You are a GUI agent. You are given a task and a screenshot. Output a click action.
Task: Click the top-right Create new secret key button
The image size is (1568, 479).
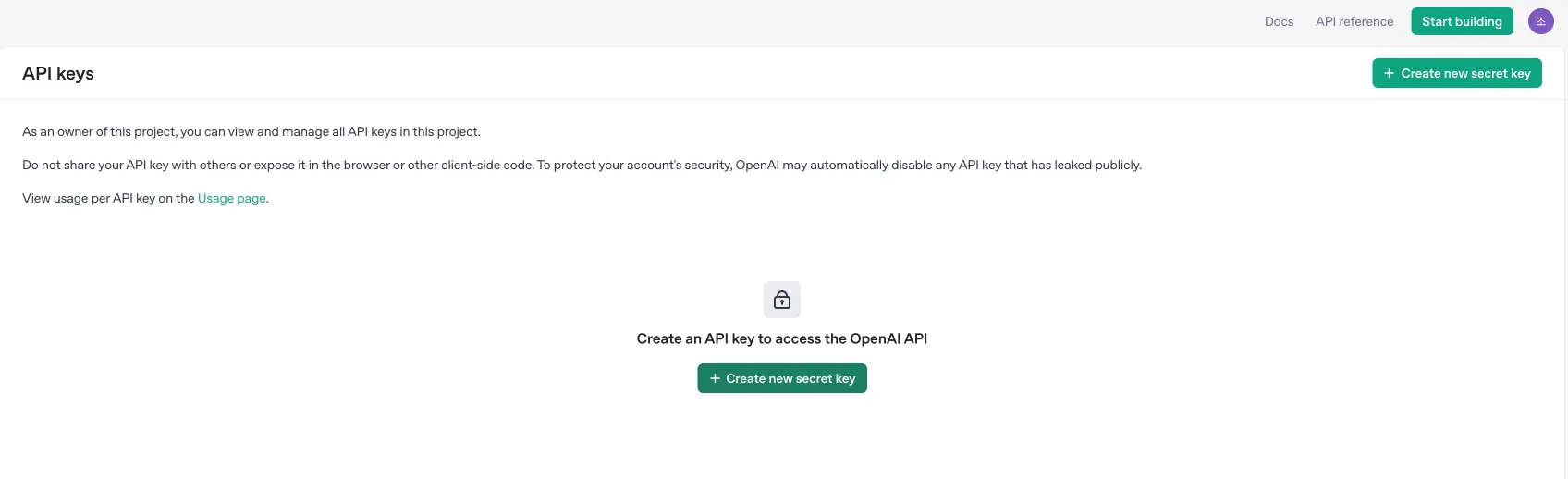1457,73
